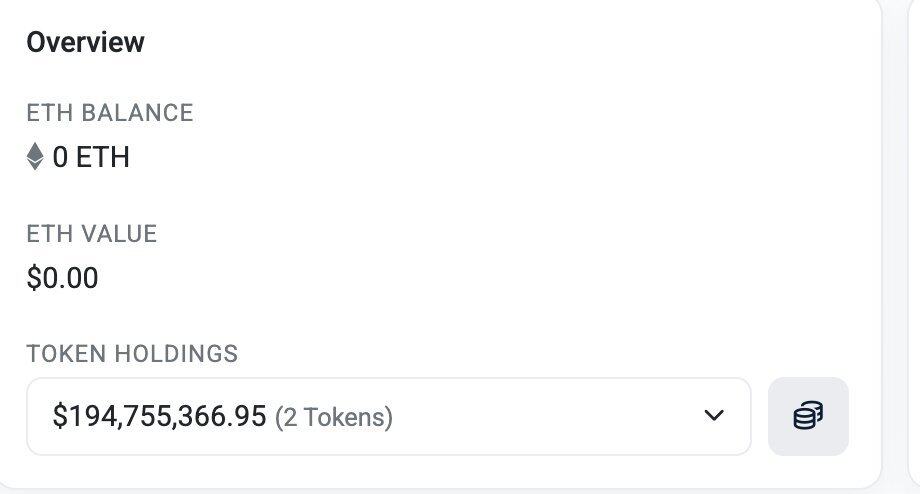Click the $0.00 ETH value amount

pyautogui.click(x=62, y=277)
